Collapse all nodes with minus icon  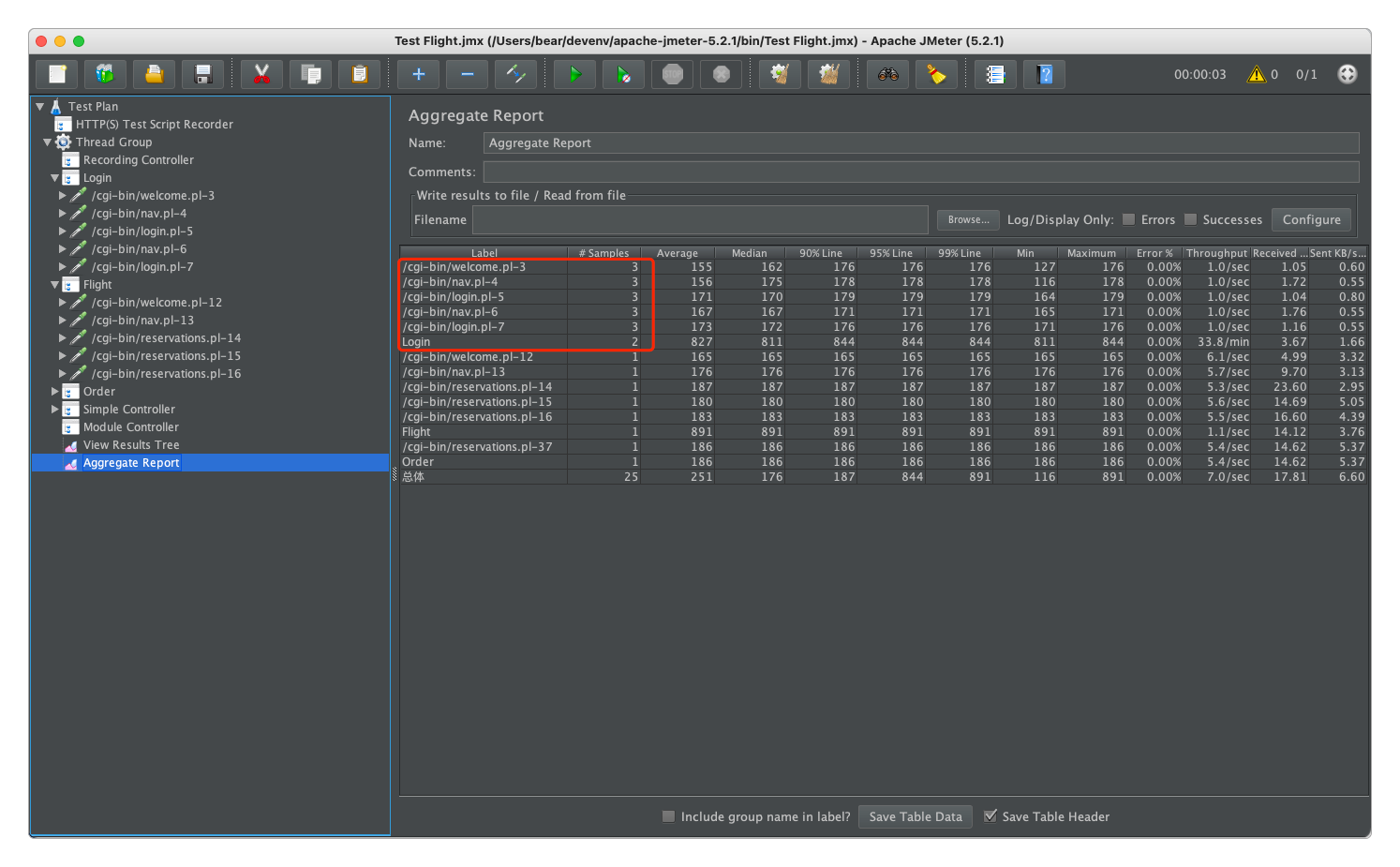click(x=467, y=74)
